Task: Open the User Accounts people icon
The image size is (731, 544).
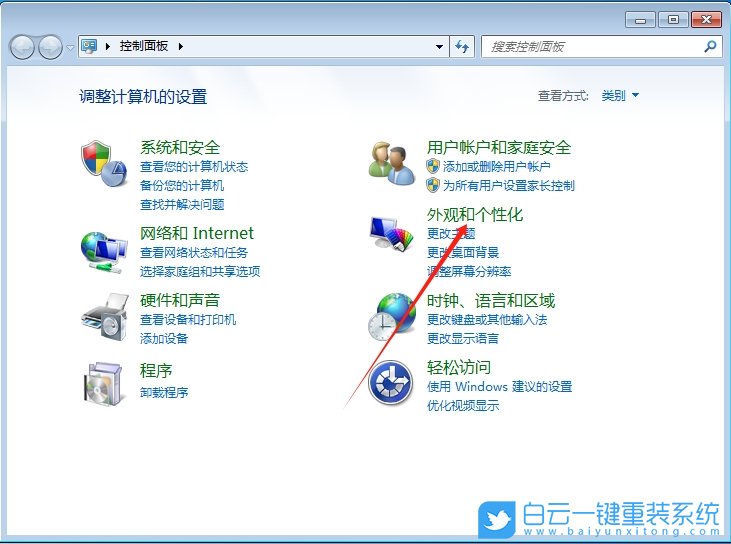Action: click(392, 163)
